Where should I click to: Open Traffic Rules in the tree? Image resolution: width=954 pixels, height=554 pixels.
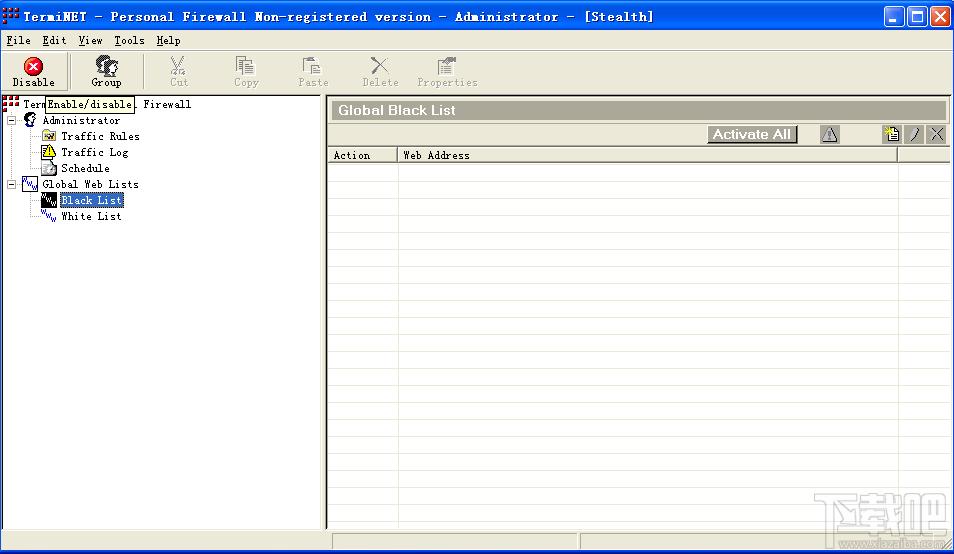tap(100, 136)
